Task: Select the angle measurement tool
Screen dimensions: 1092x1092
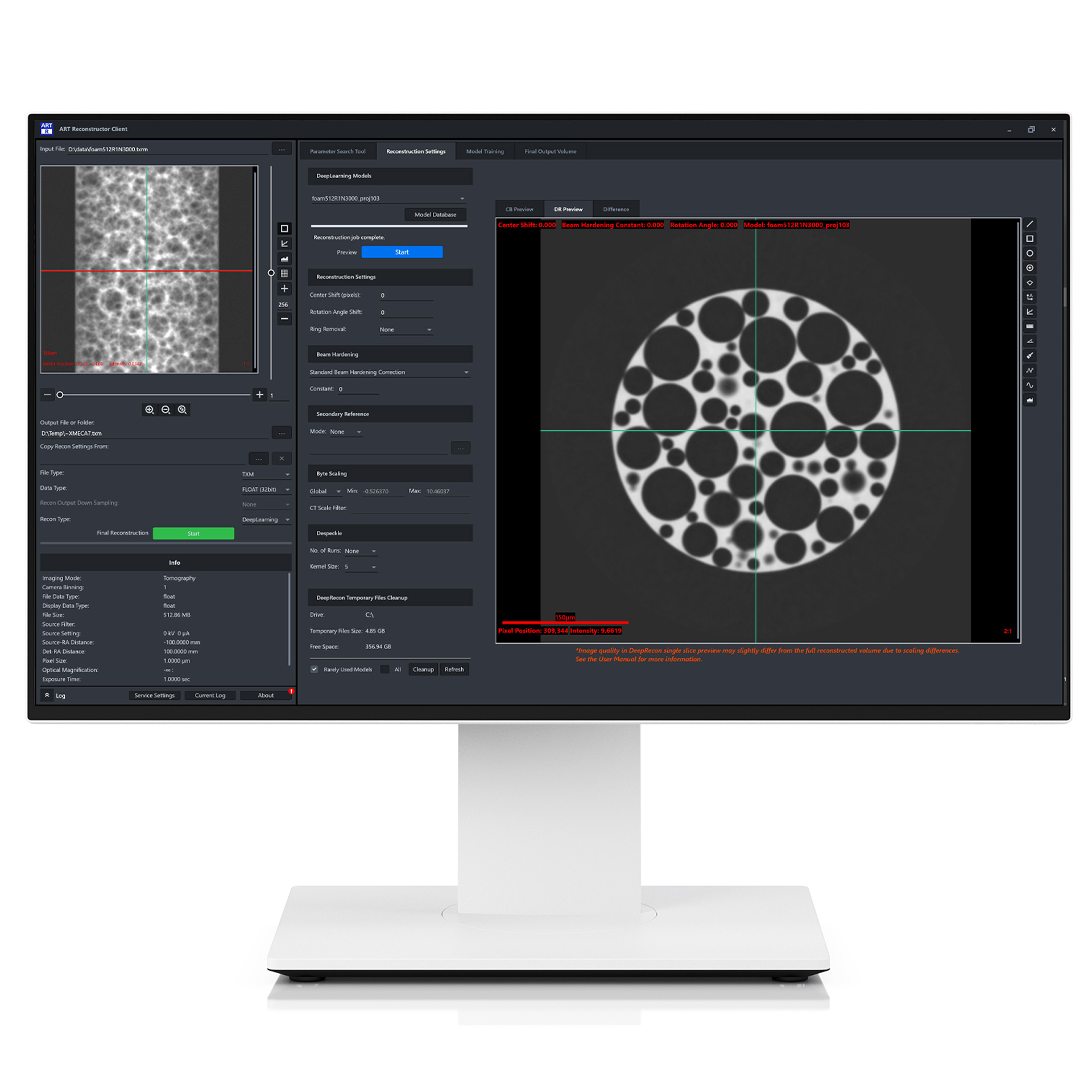Action: [x=1029, y=341]
